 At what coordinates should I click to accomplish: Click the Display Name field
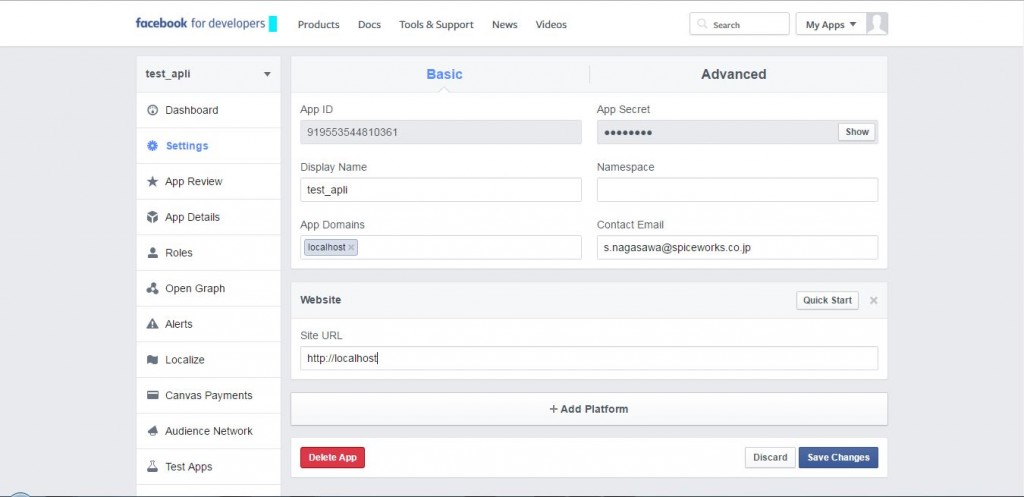441,190
